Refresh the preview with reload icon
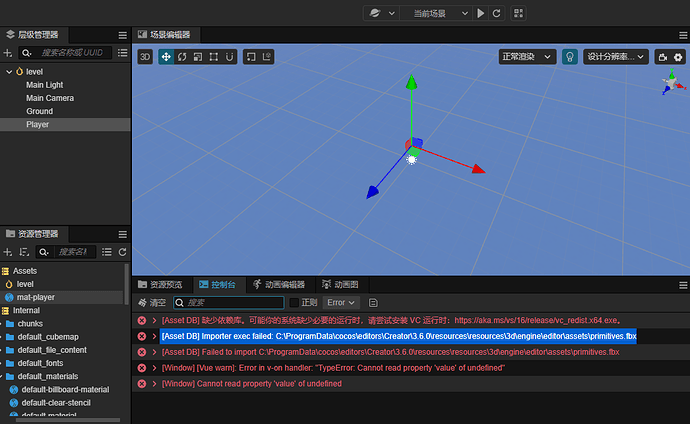The height and width of the screenshot is (424, 690). pos(496,13)
